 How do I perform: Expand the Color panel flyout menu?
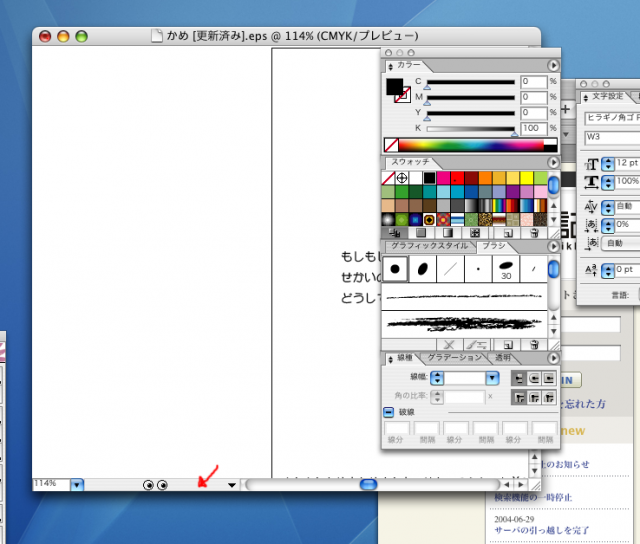coord(552,64)
